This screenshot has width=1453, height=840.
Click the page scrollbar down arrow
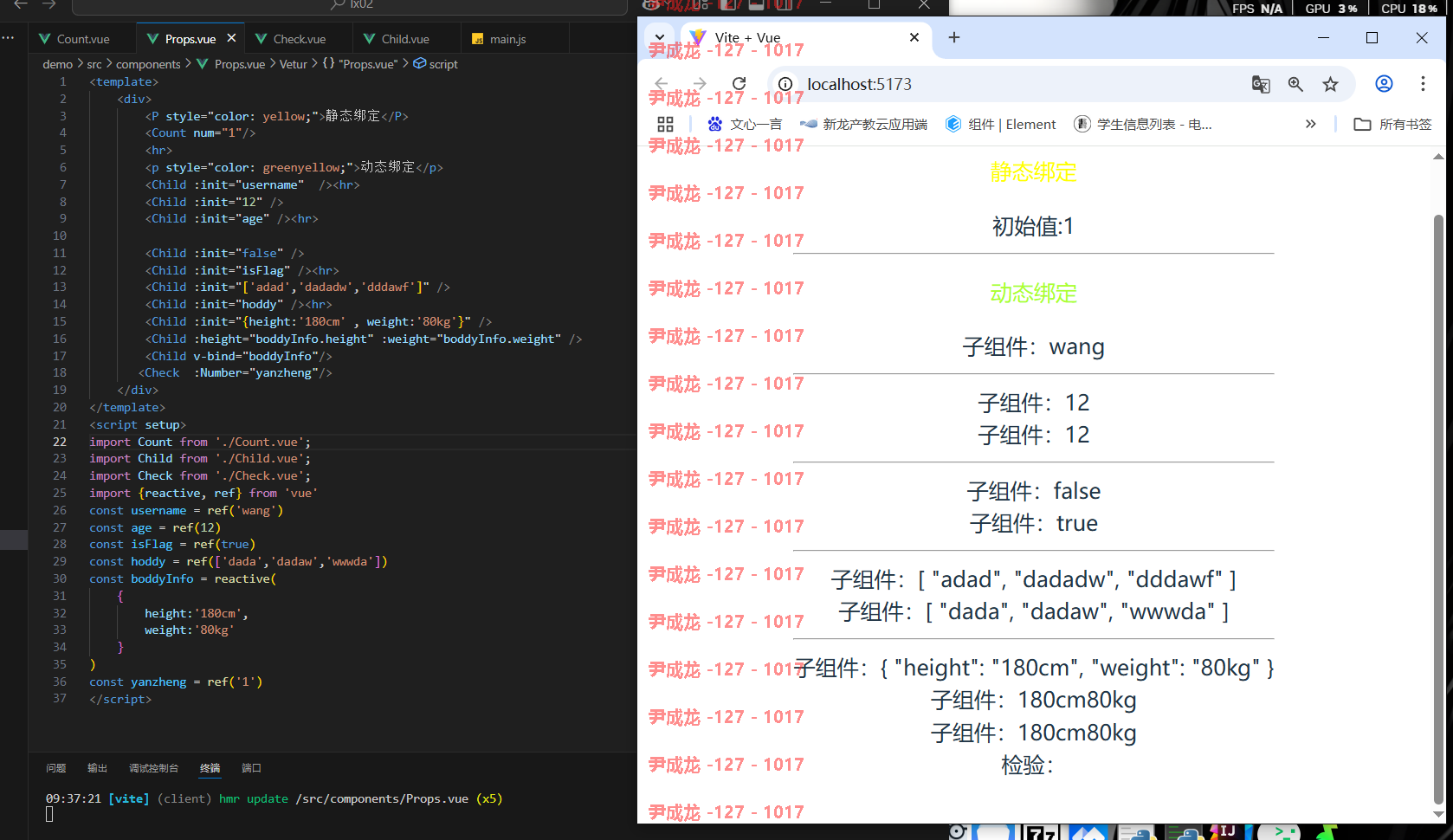pos(1438,814)
